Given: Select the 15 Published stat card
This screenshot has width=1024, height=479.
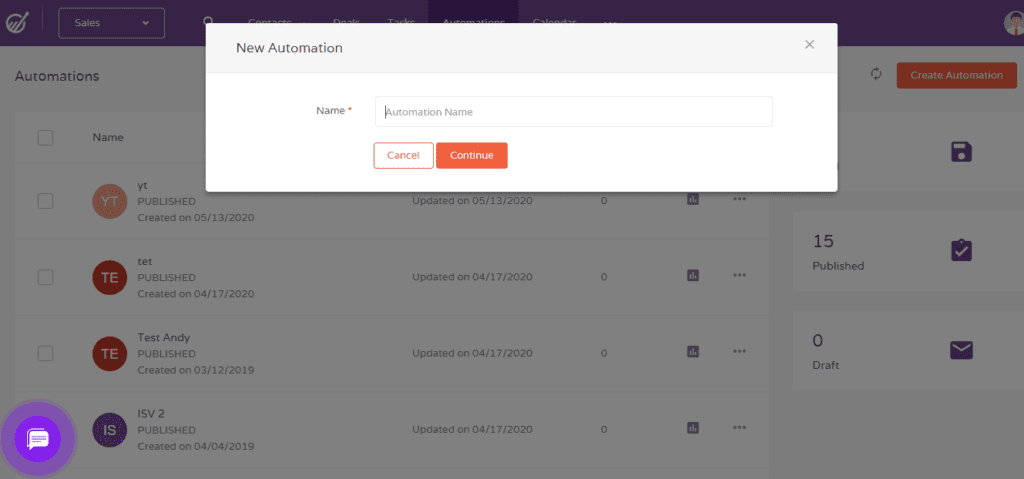Looking at the screenshot, I should pos(908,251).
